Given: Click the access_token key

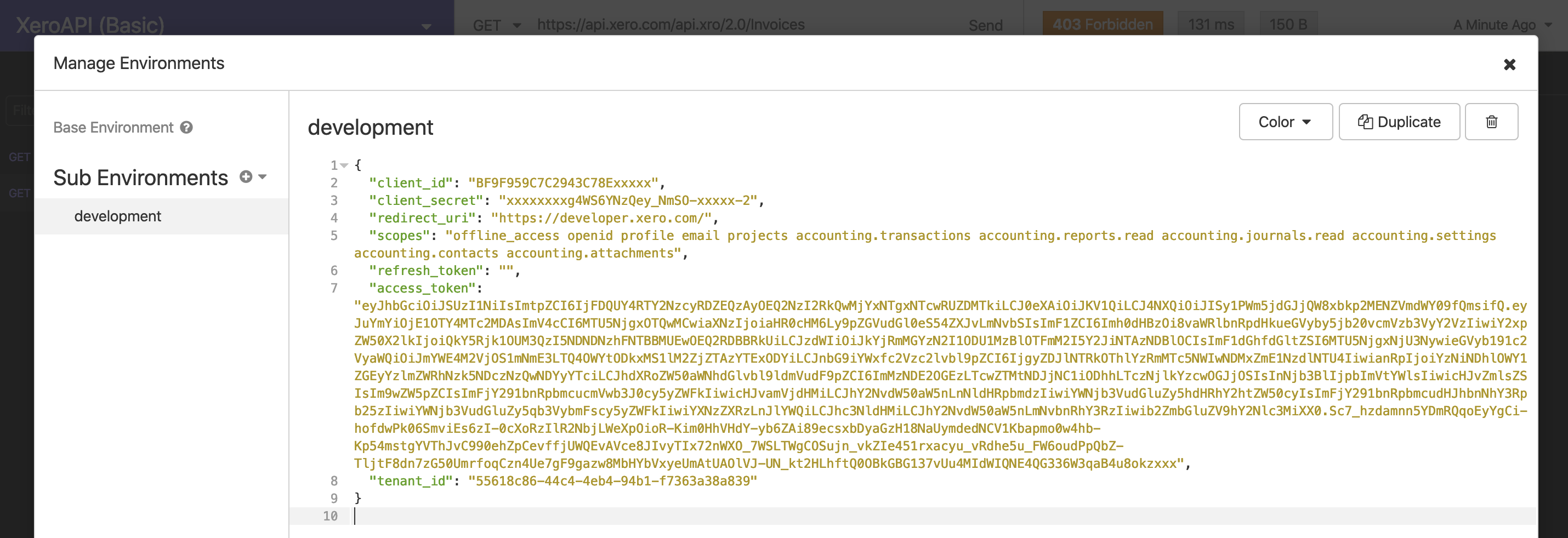Looking at the screenshot, I should [423, 288].
